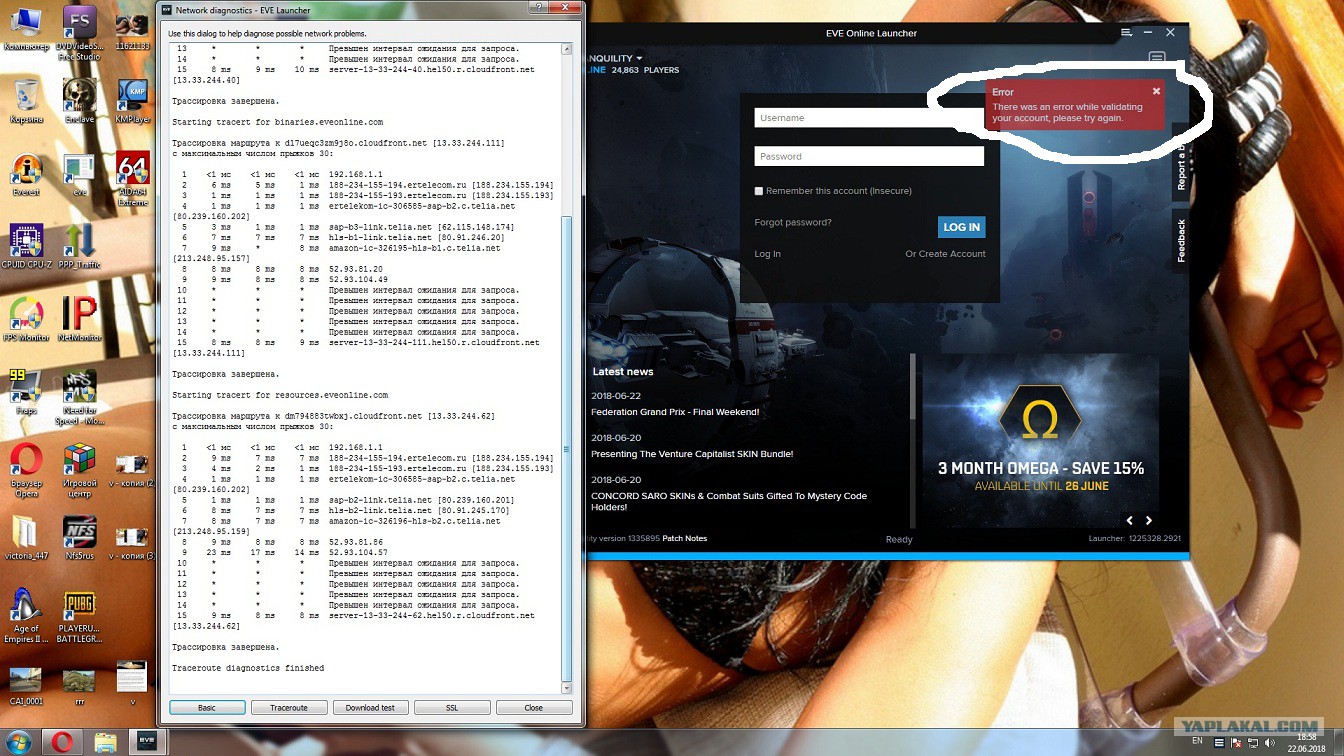
Task: Open the PPP_Traffic desktop shortcut
Action: [x=79, y=247]
